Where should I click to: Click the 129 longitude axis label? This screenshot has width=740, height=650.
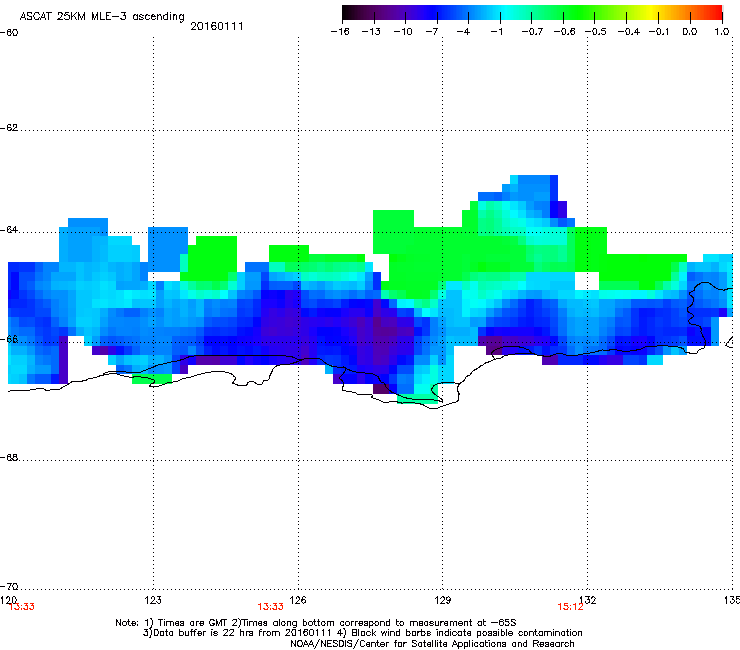[x=443, y=600]
